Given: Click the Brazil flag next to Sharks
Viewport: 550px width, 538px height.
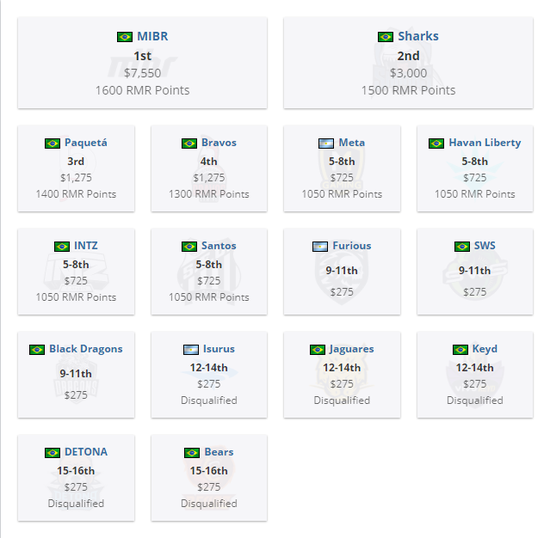Looking at the screenshot, I should tap(385, 37).
